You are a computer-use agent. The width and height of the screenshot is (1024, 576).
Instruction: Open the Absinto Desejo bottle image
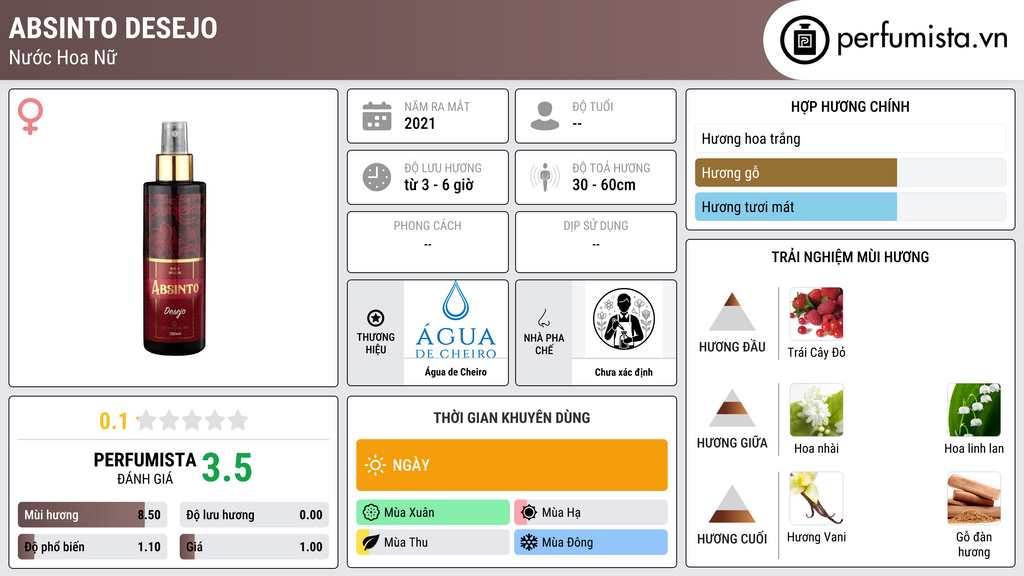(174, 238)
